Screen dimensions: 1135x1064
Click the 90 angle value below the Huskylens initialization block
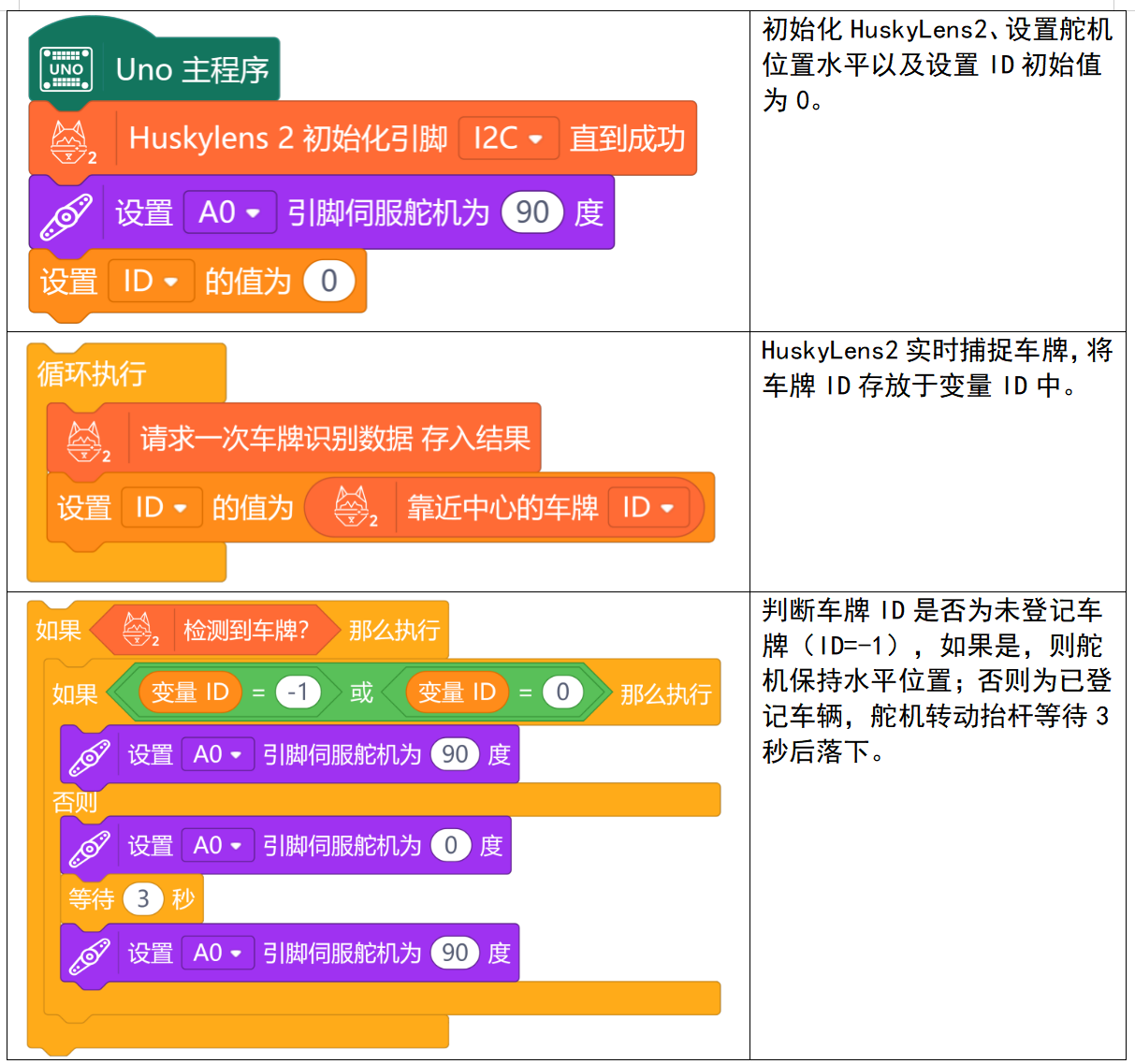coord(532,213)
